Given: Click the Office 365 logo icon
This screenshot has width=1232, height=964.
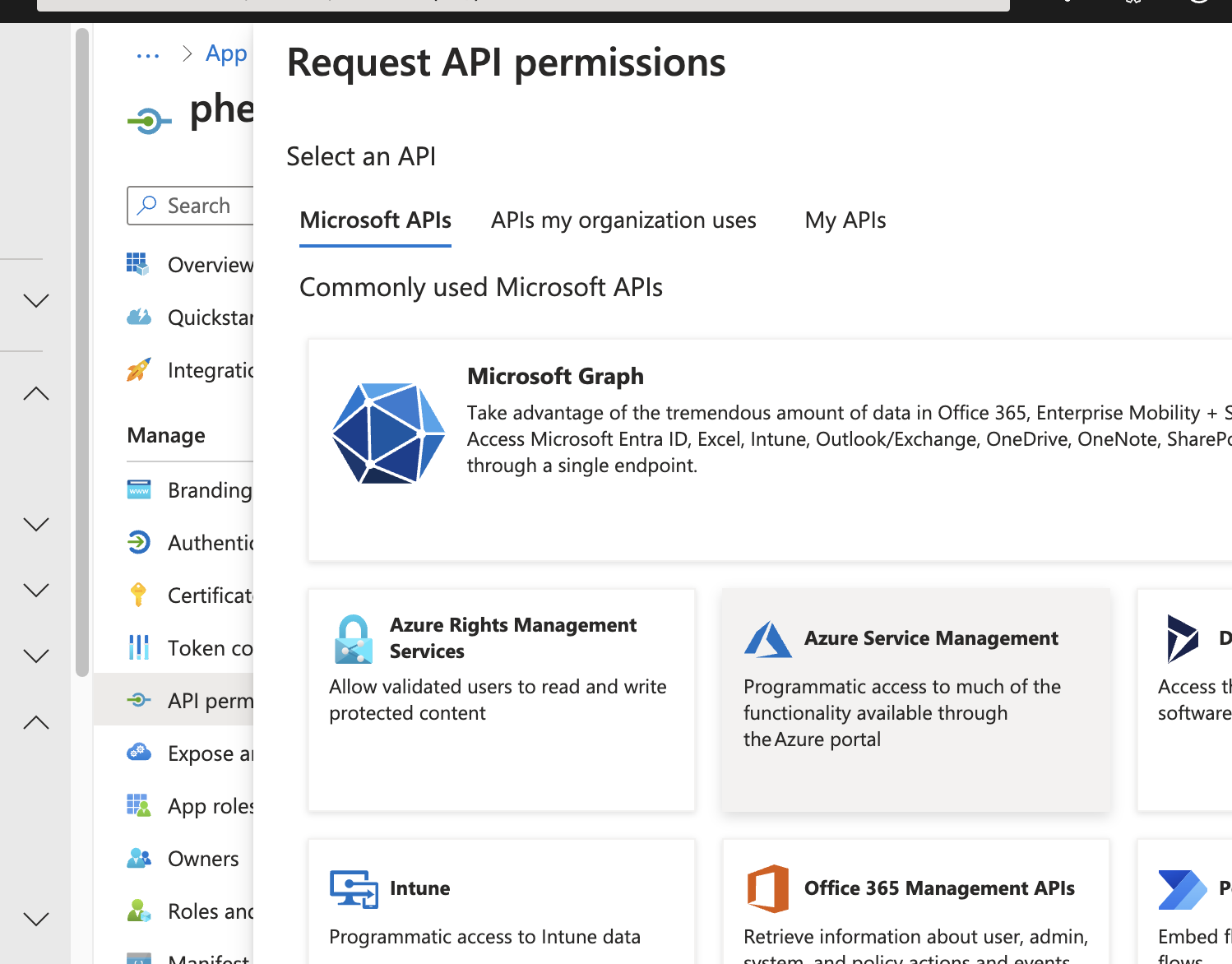Looking at the screenshot, I should pyautogui.click(x=768, y=888).
